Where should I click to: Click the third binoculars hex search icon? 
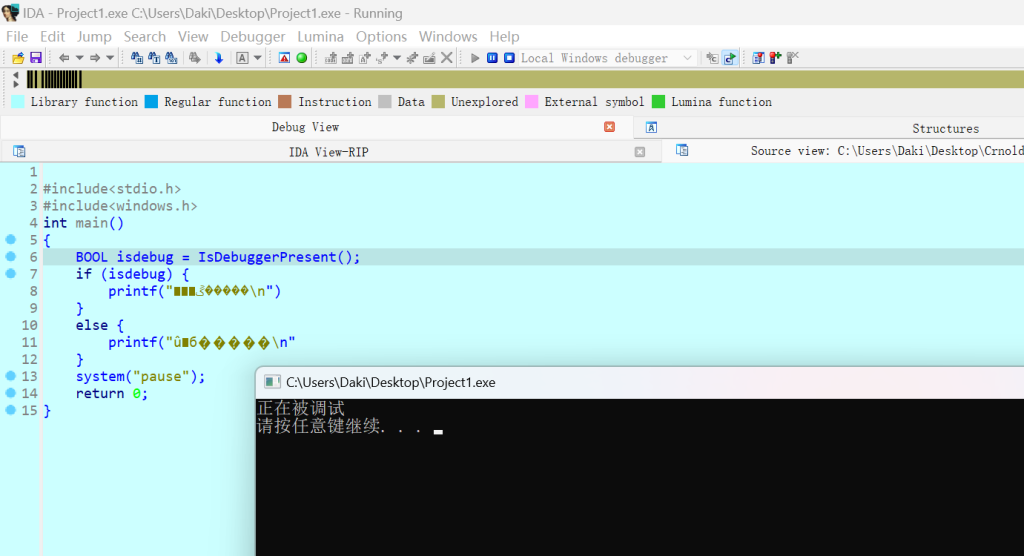(171, 58)
